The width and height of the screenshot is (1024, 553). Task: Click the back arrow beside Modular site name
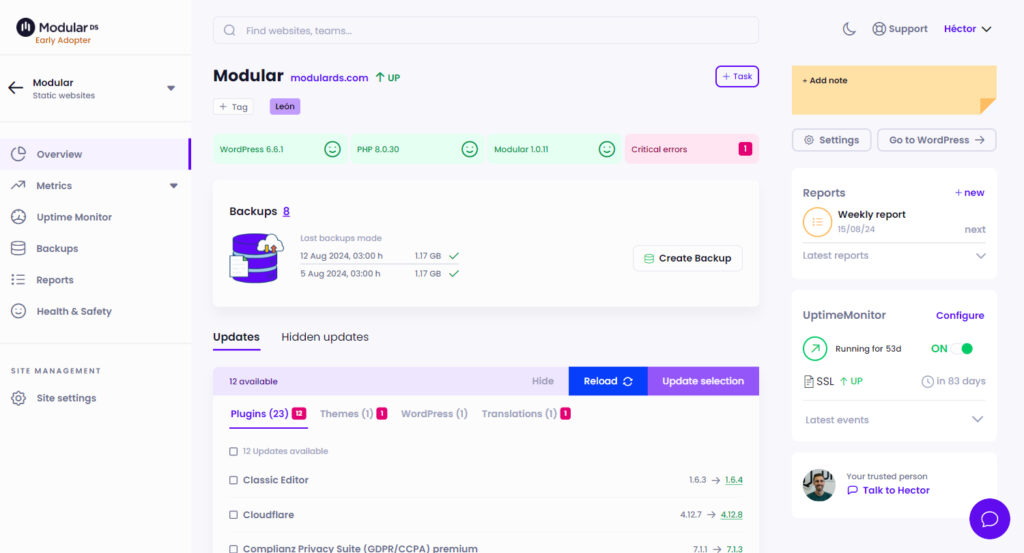point(15,88)
